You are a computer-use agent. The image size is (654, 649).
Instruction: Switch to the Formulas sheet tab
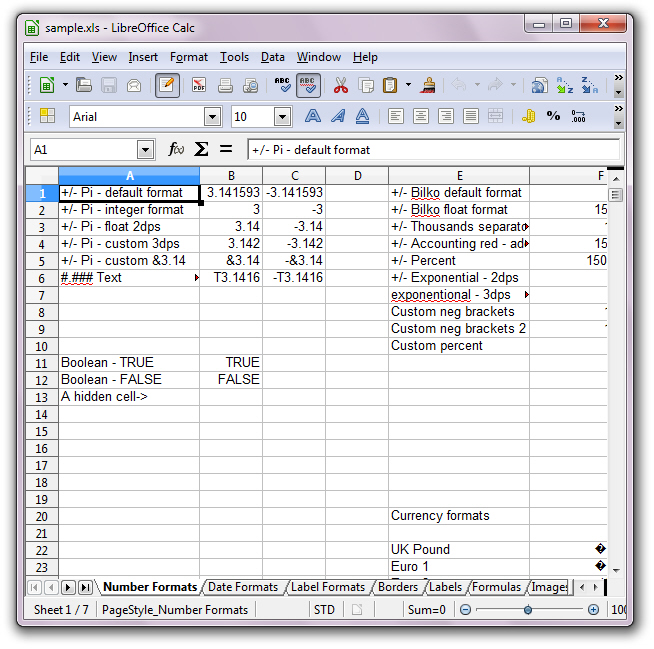click(x=496, y=587)
